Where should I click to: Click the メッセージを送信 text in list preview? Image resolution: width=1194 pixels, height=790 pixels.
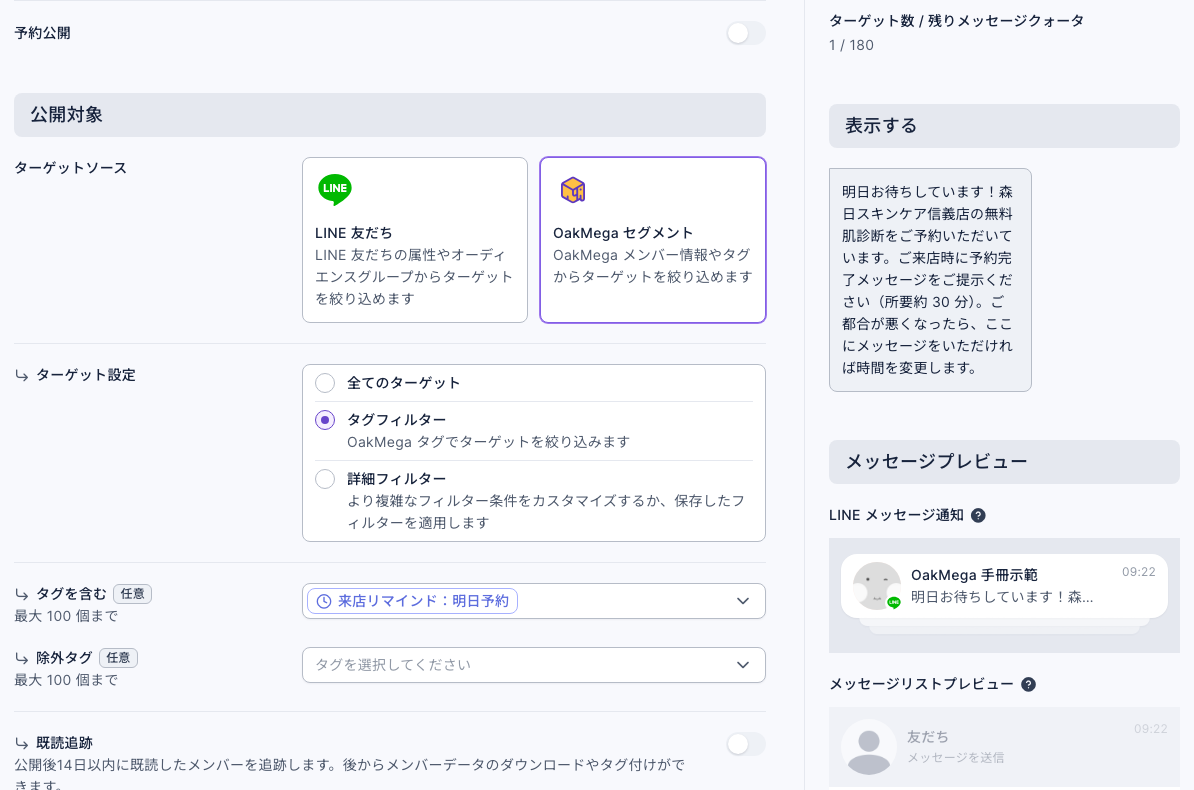click(x=956, y=758)
